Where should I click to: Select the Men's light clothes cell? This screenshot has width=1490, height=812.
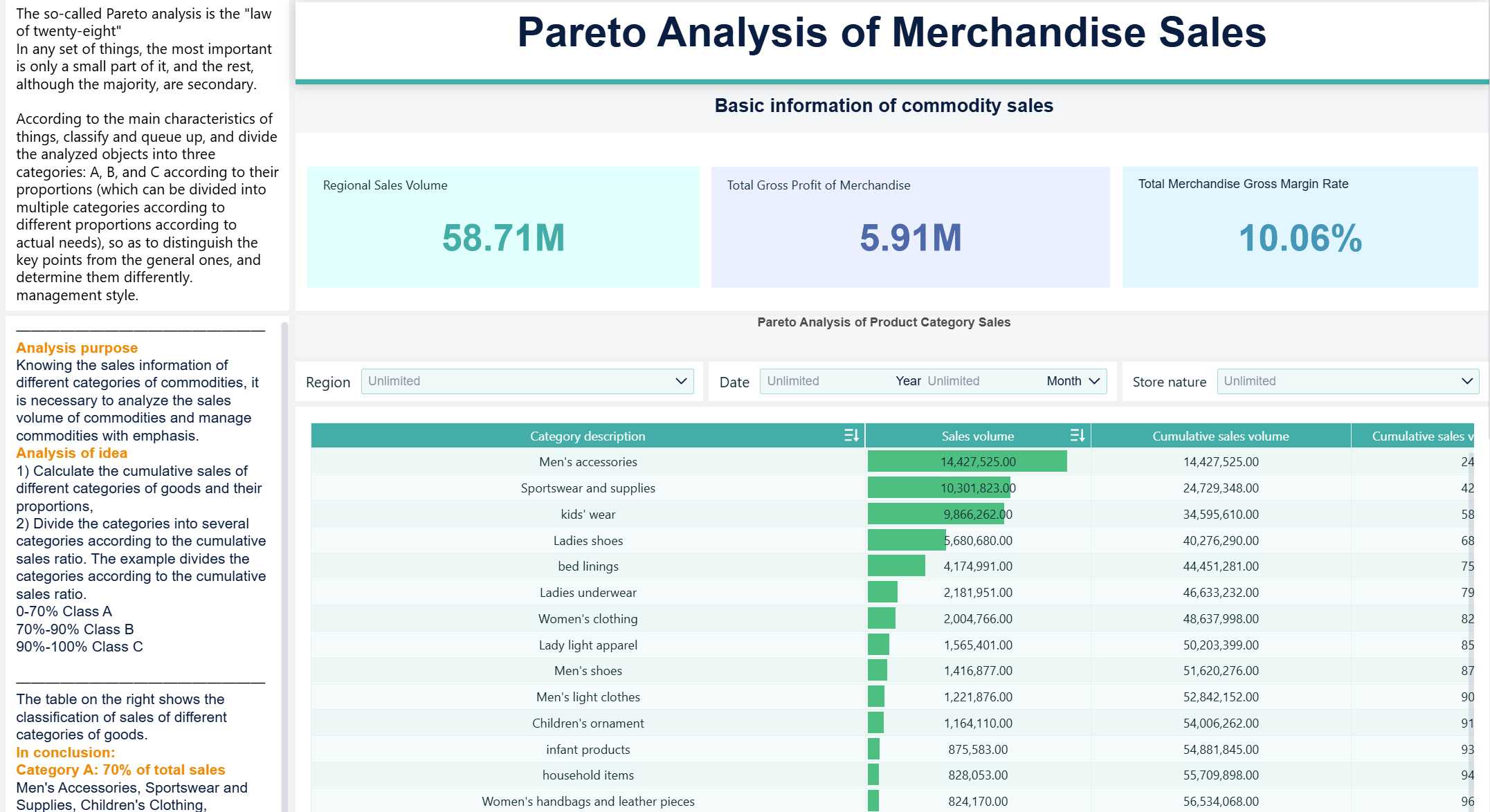click(588, 696)
